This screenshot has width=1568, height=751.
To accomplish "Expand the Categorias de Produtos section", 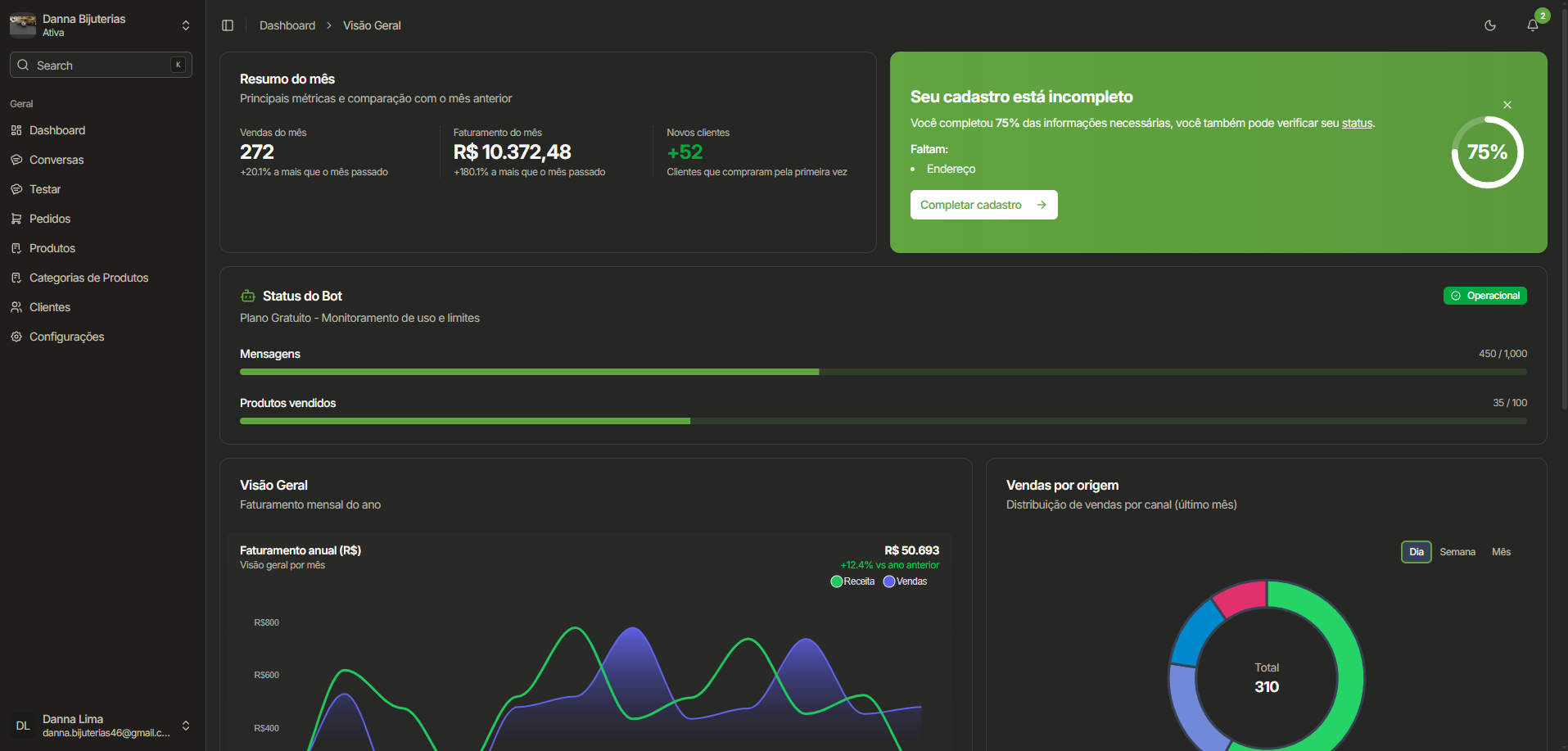I will [88, 278].
